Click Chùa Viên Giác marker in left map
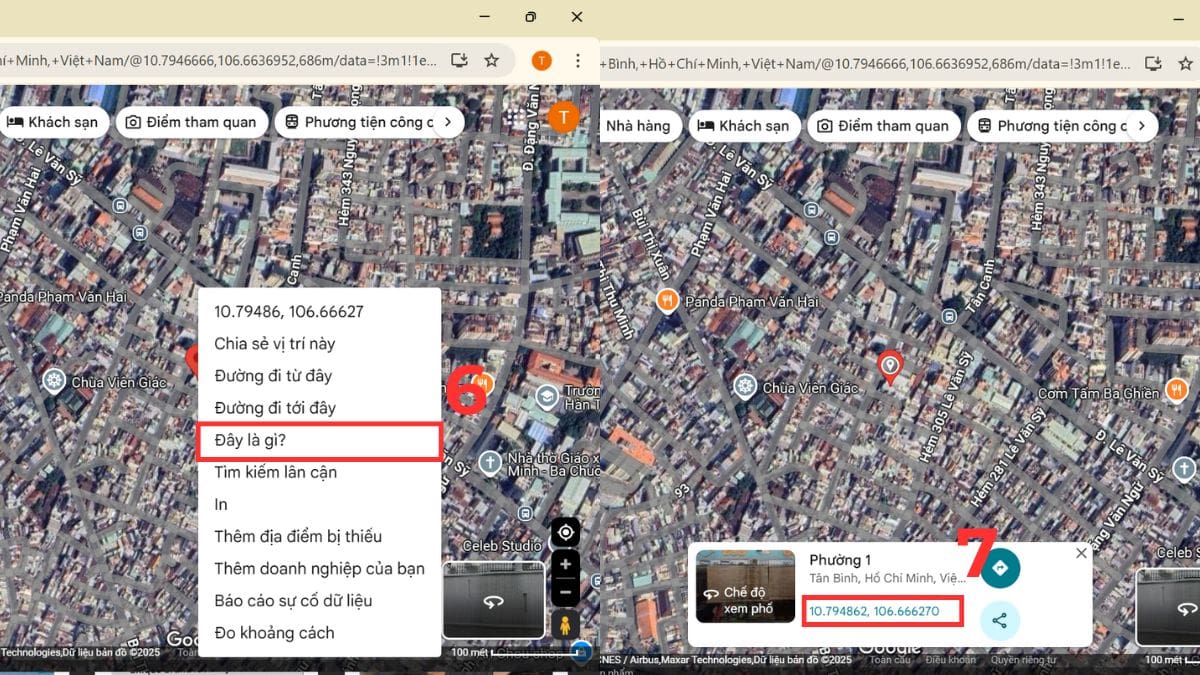Screen dimensions: 1200x675 (53, 380)
